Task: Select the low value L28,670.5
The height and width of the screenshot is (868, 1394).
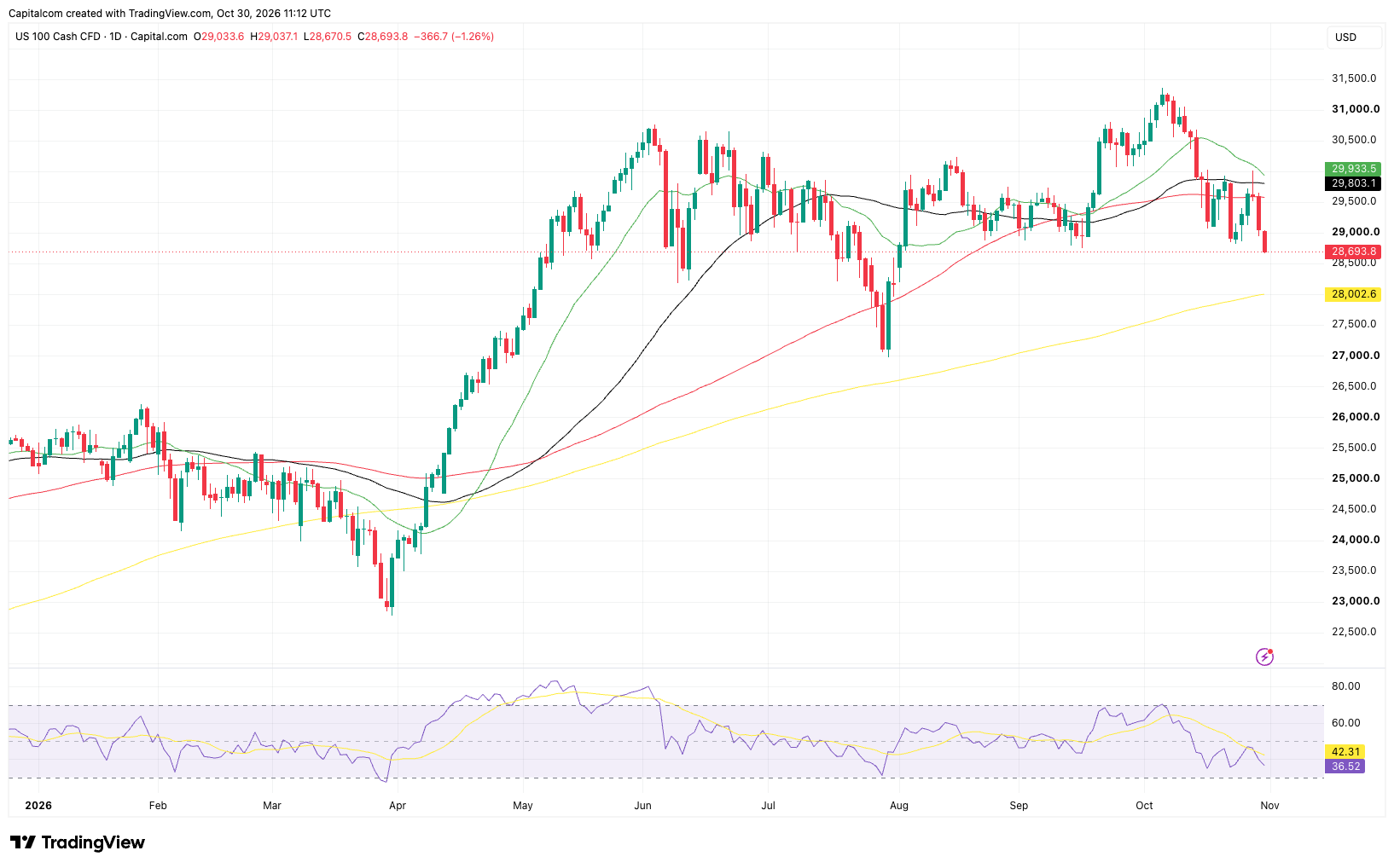Action: 328,37
